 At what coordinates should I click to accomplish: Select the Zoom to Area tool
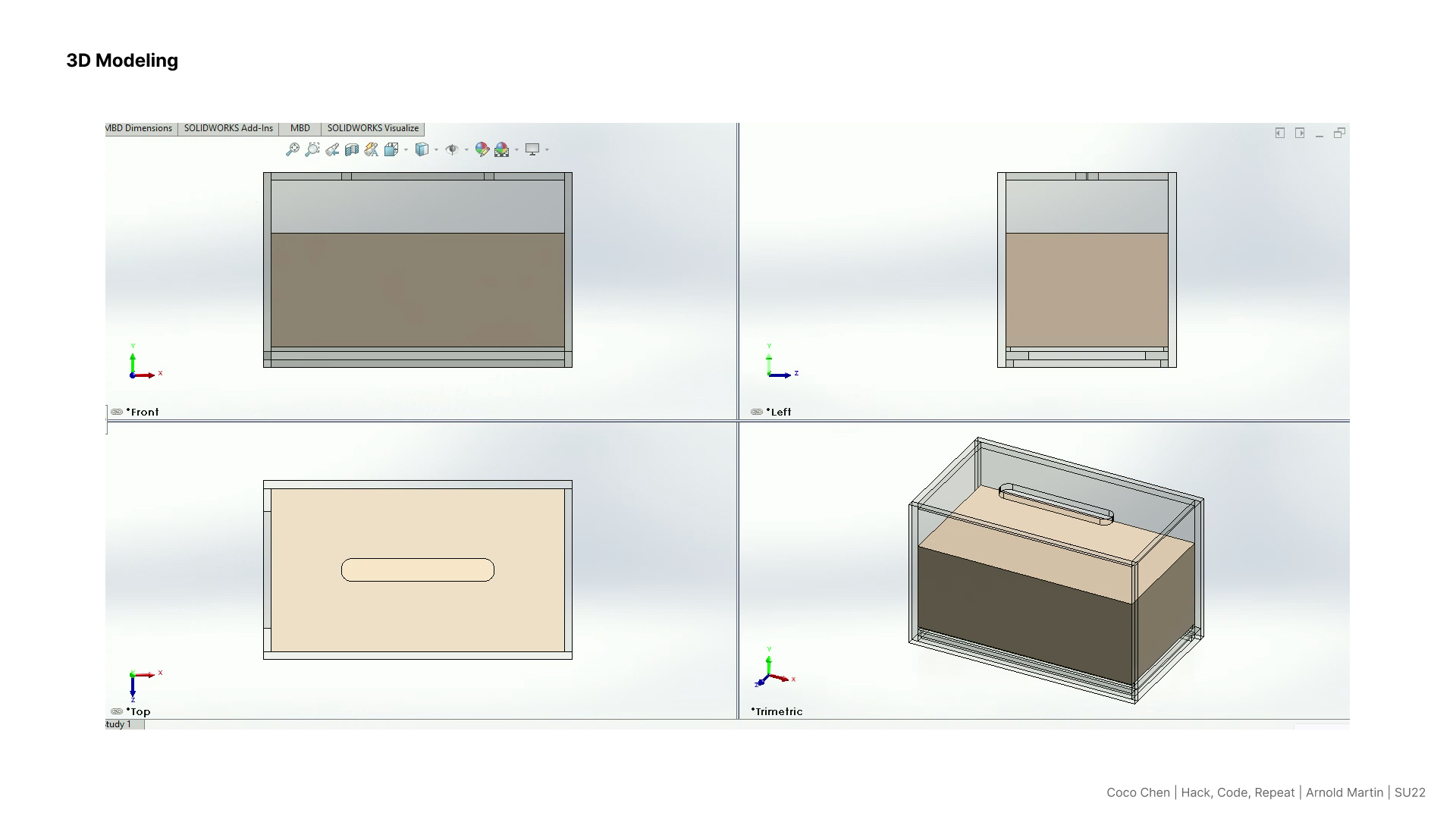(312, 149)
